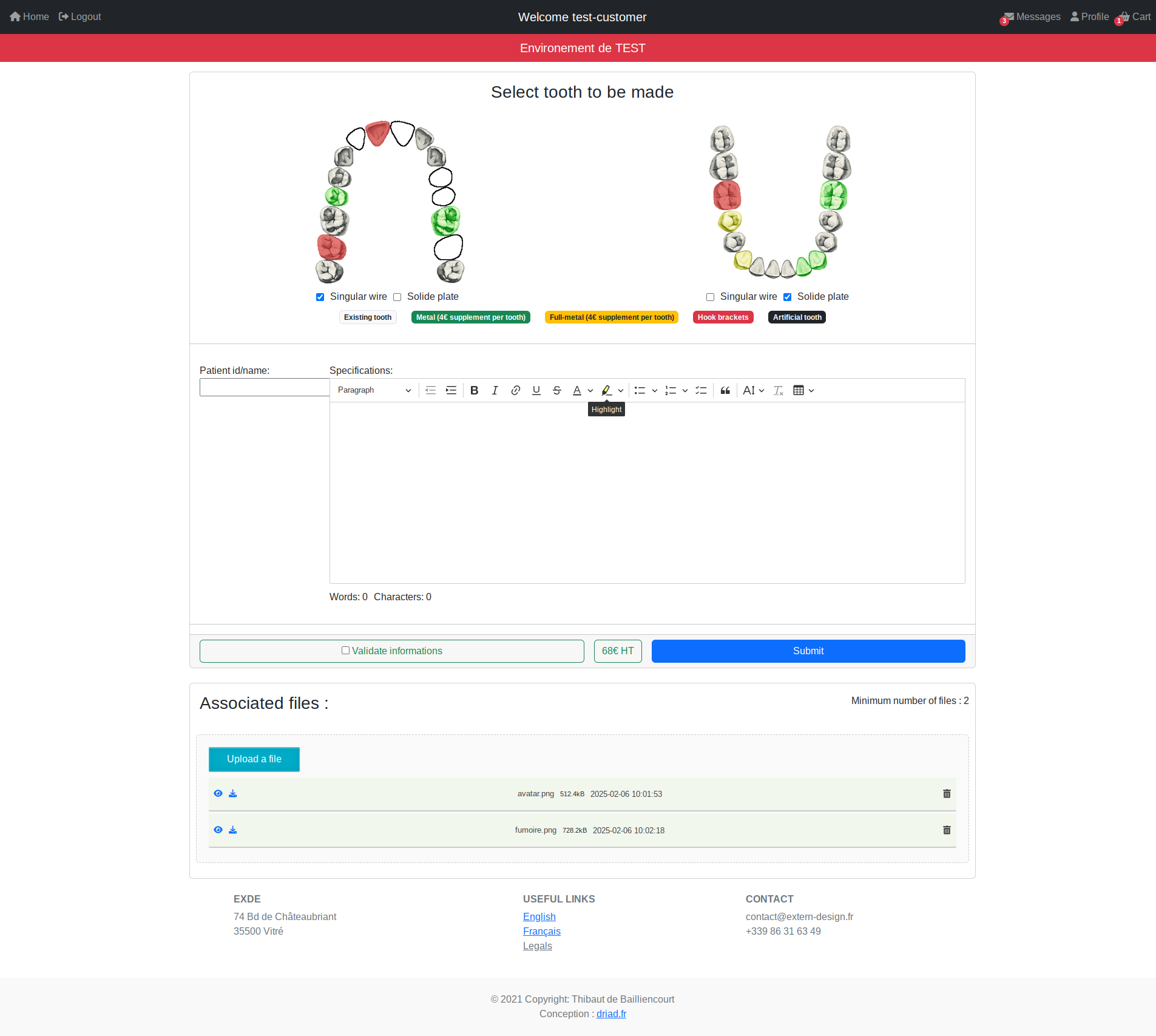
Task: Delete the avatar.png file
Action: pyautogui.click(x=947, y=794)
